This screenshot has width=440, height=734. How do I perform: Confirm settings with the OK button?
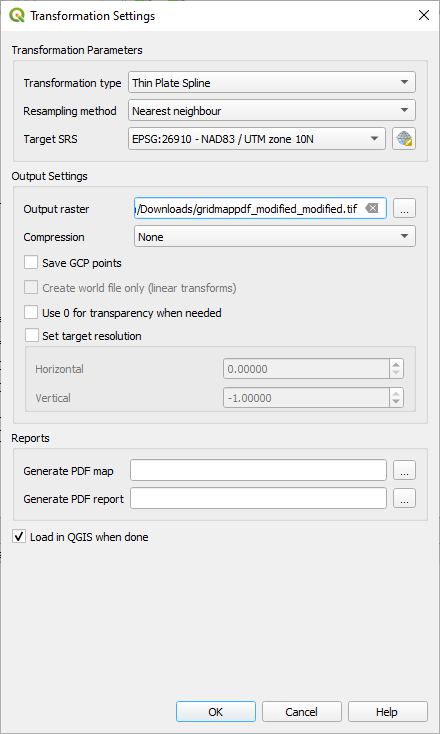[x=216, y=712]
